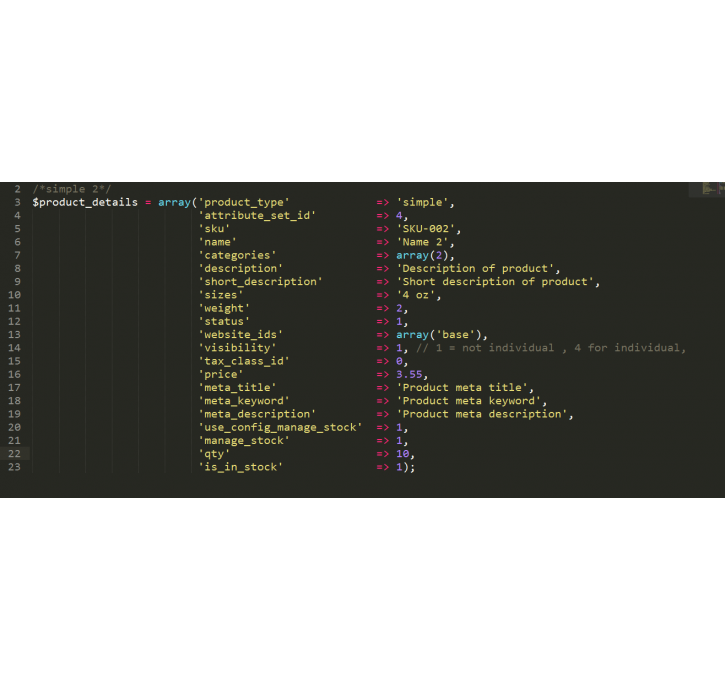Click the 'SKU-002' string value
The image size is (725, 680).
pos(425,229)
